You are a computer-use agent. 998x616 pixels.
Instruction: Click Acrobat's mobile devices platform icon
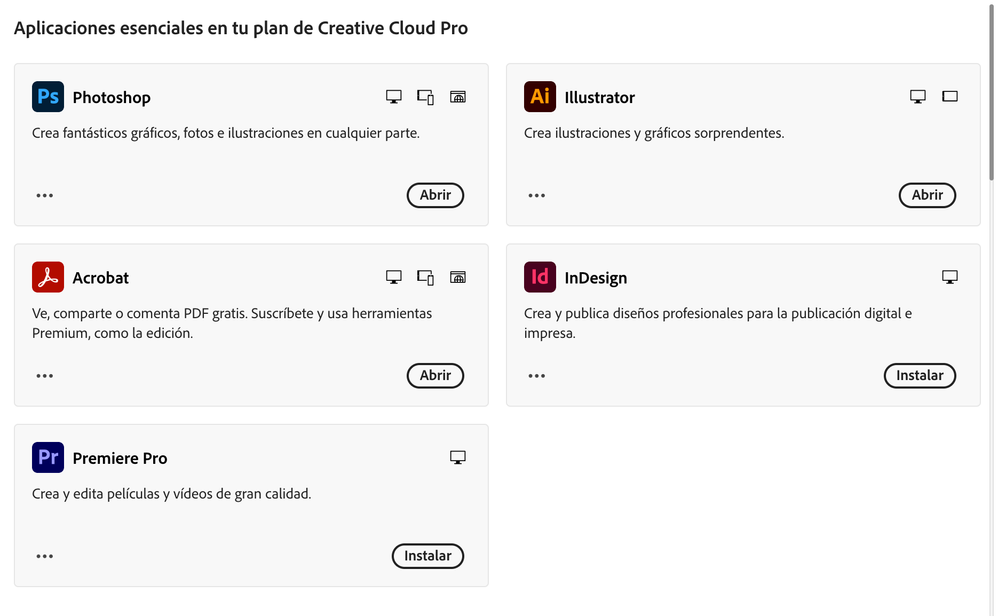click(x=425, y=277)
